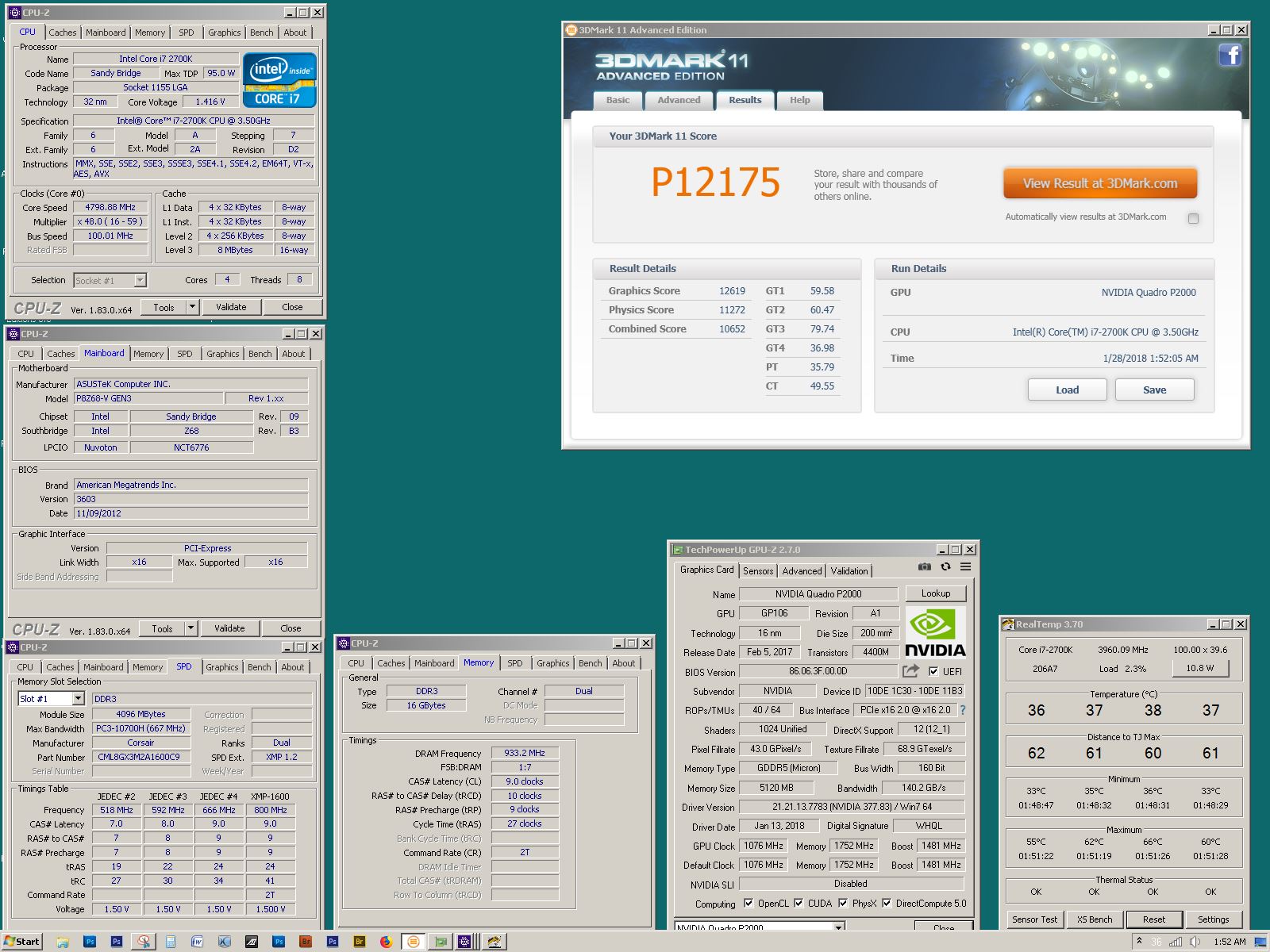Click XS Bench in RealTemp

(1095, 919)
